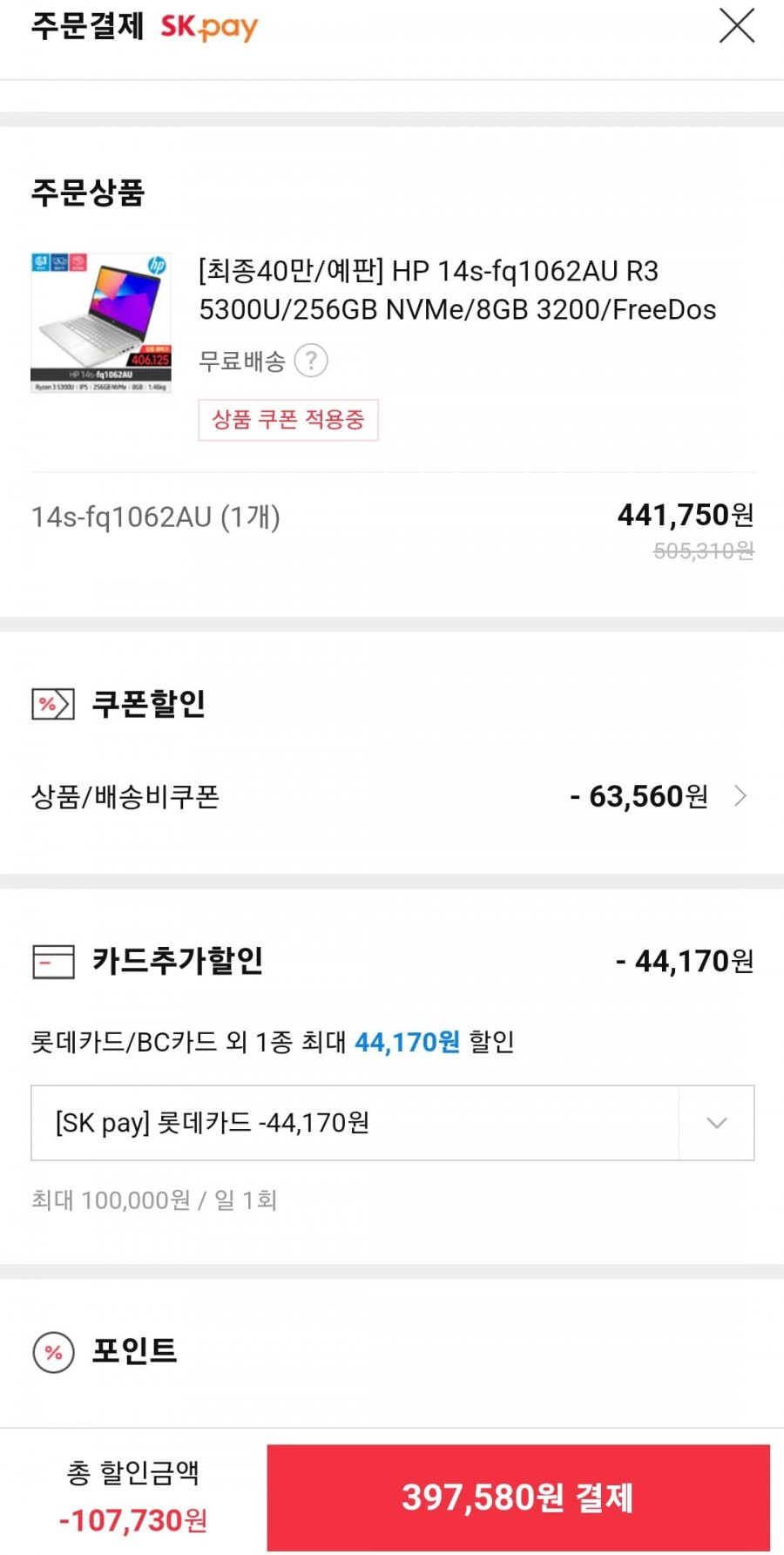
Task: Select the [SK pay] 롯데카드 -44,170원 field
Action: [x=393, y=1123]
